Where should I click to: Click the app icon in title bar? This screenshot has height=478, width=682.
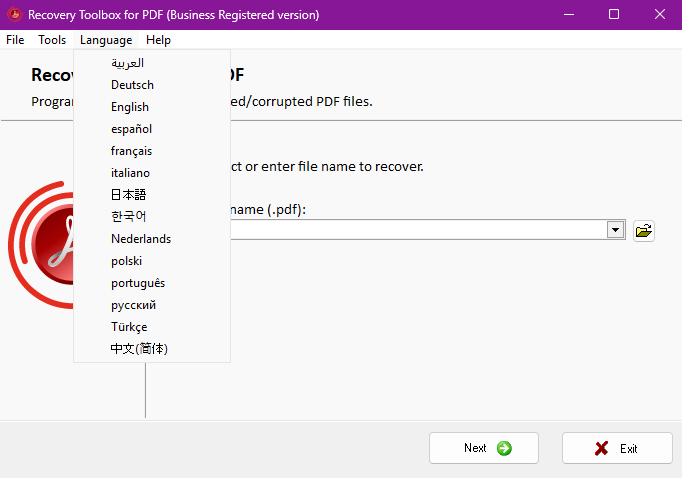[x=14, y=14]
